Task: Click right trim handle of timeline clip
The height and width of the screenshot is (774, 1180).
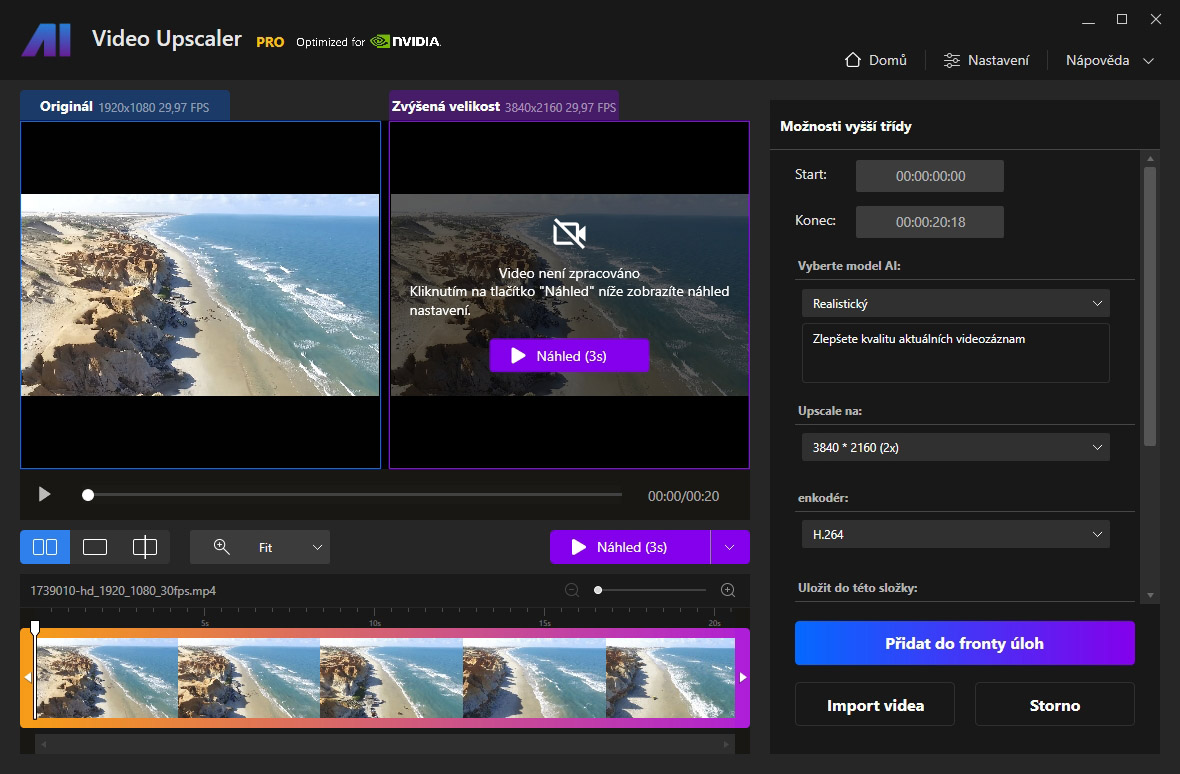Action: (x=743, y=677)
